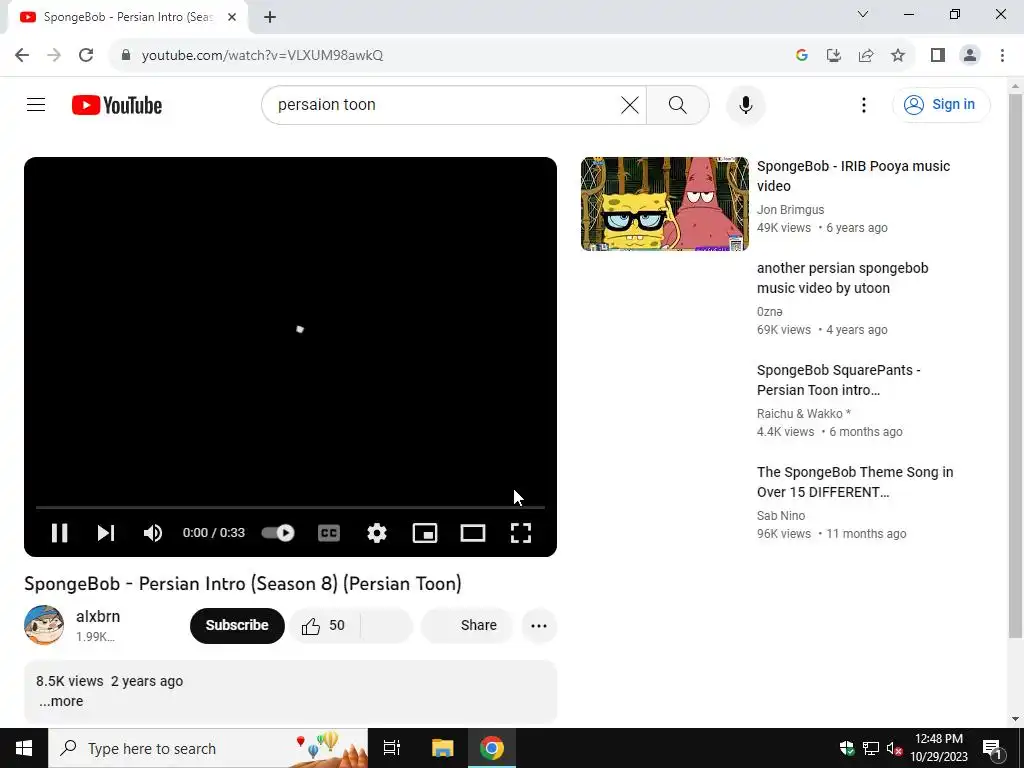Open a new browser tab

pos(270,17)
